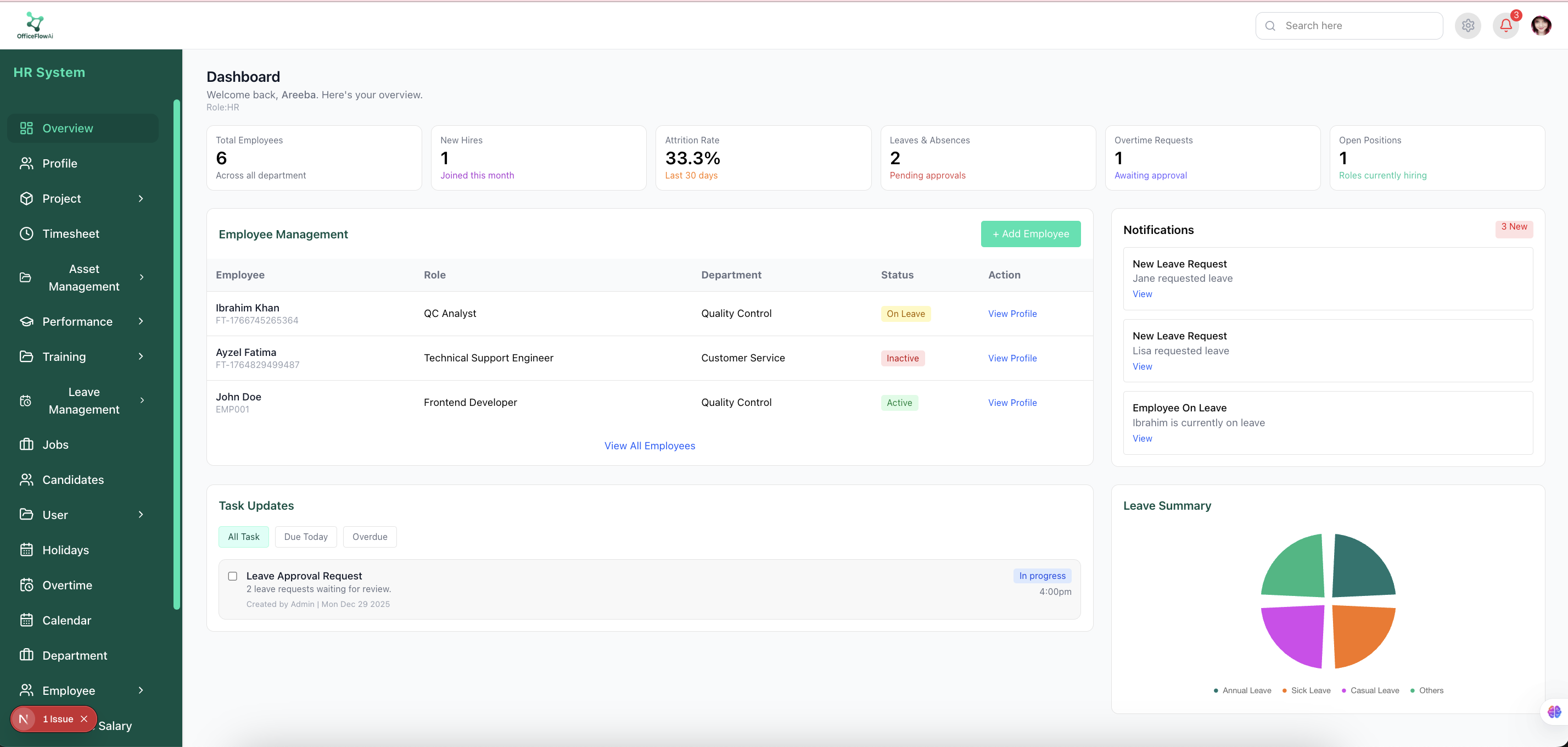Check the Leave Approval Request checkbox
The height and width of the screenshot is (747, 1568).
pyautogui.click(x=233, y=576)
